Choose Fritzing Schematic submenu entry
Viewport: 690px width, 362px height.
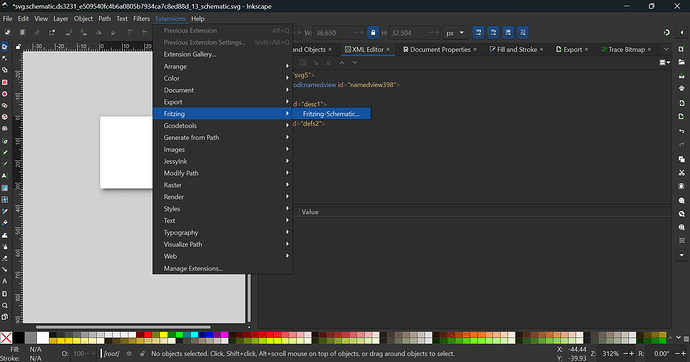coord(331,114)
